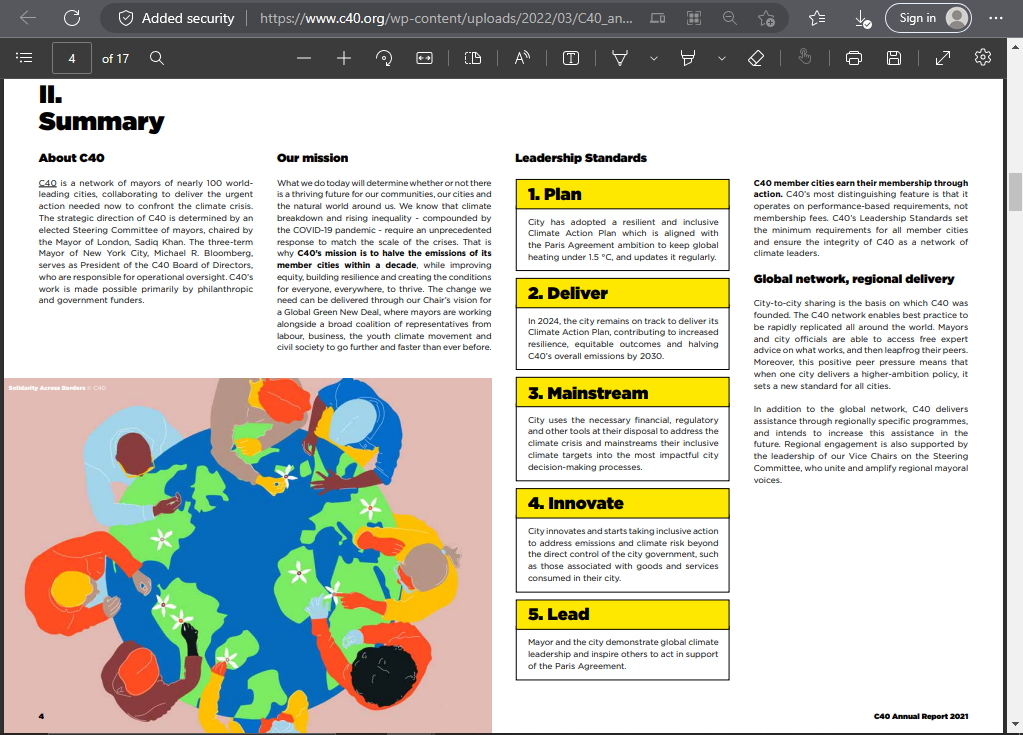Rotate the PDF page
This screenshot has height=735, width=1023.
pyautogui.click(x=384, y=58)
